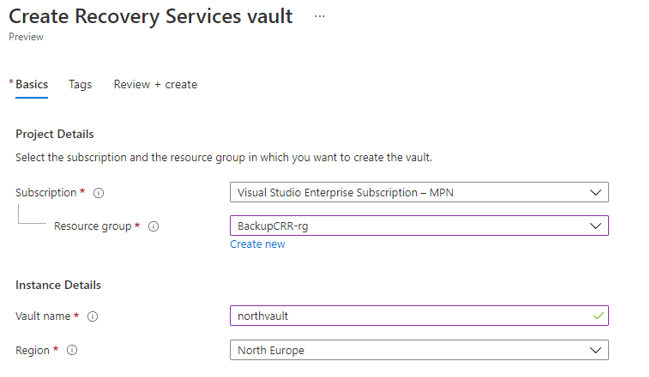Open the BackupCRR-rg resource group selector

pos(419,226)
